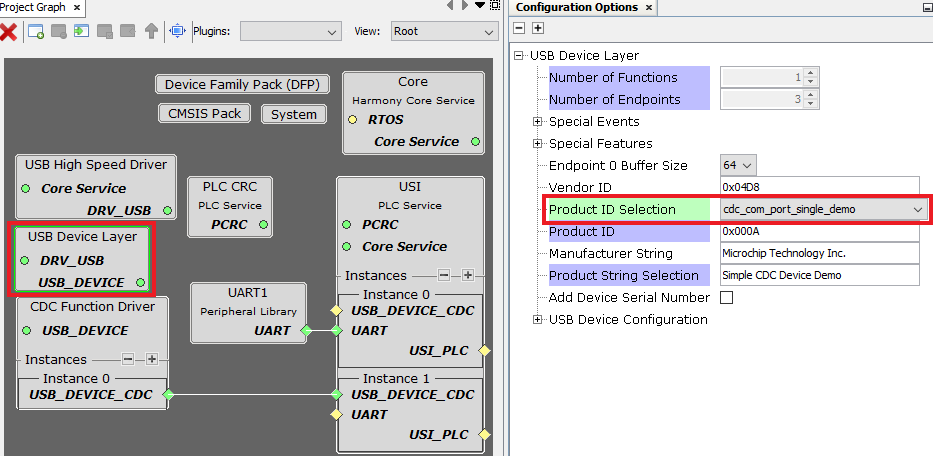The width and height of the screenshot is (933, 456).
Task: Switch to the Project Graph tab
Action: (33, 7)
